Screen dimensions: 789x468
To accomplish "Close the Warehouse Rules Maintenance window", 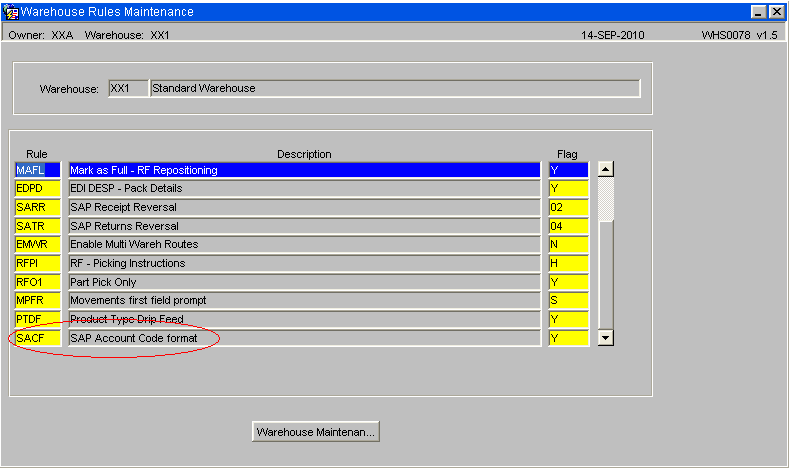I will [x=776, y=12].
